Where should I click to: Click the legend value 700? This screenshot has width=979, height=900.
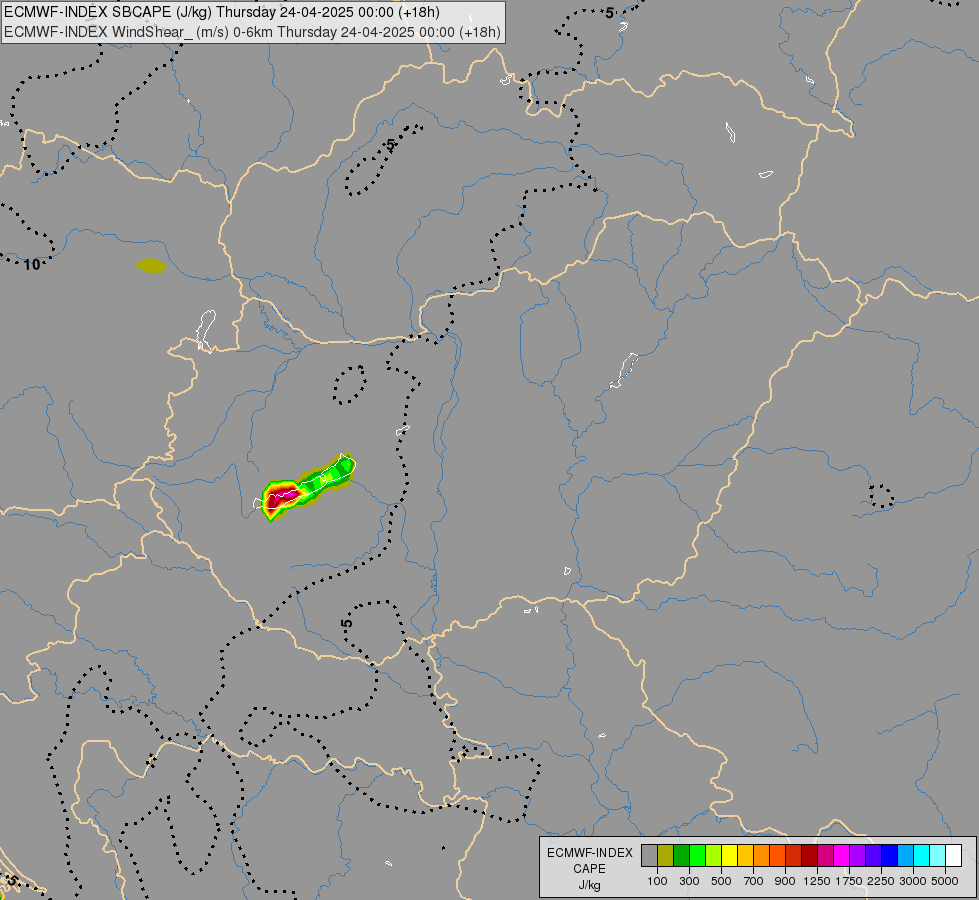pyautogui.click(x=754, y=881)
